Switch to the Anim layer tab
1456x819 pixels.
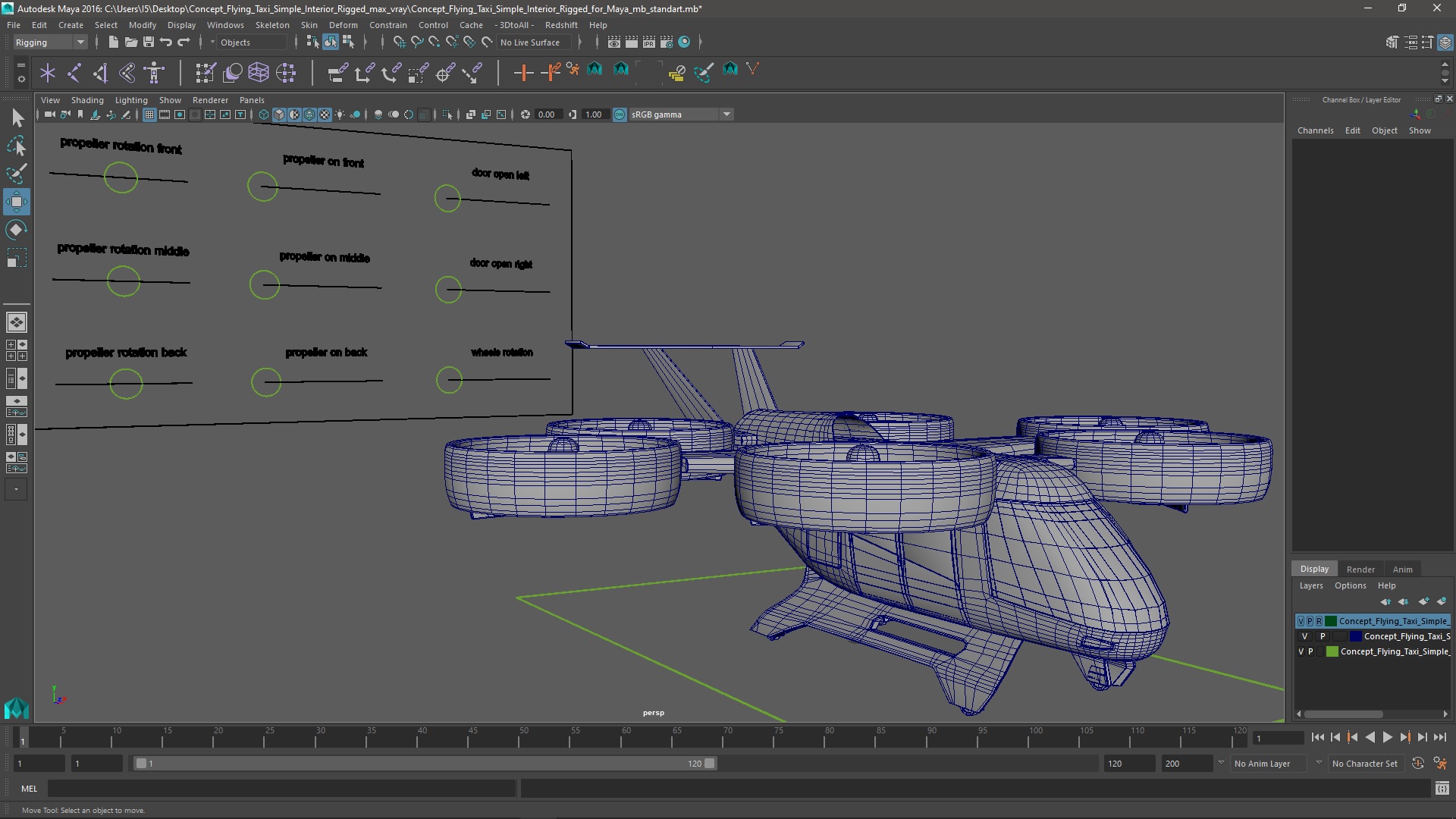click(x=1402, y=569)
